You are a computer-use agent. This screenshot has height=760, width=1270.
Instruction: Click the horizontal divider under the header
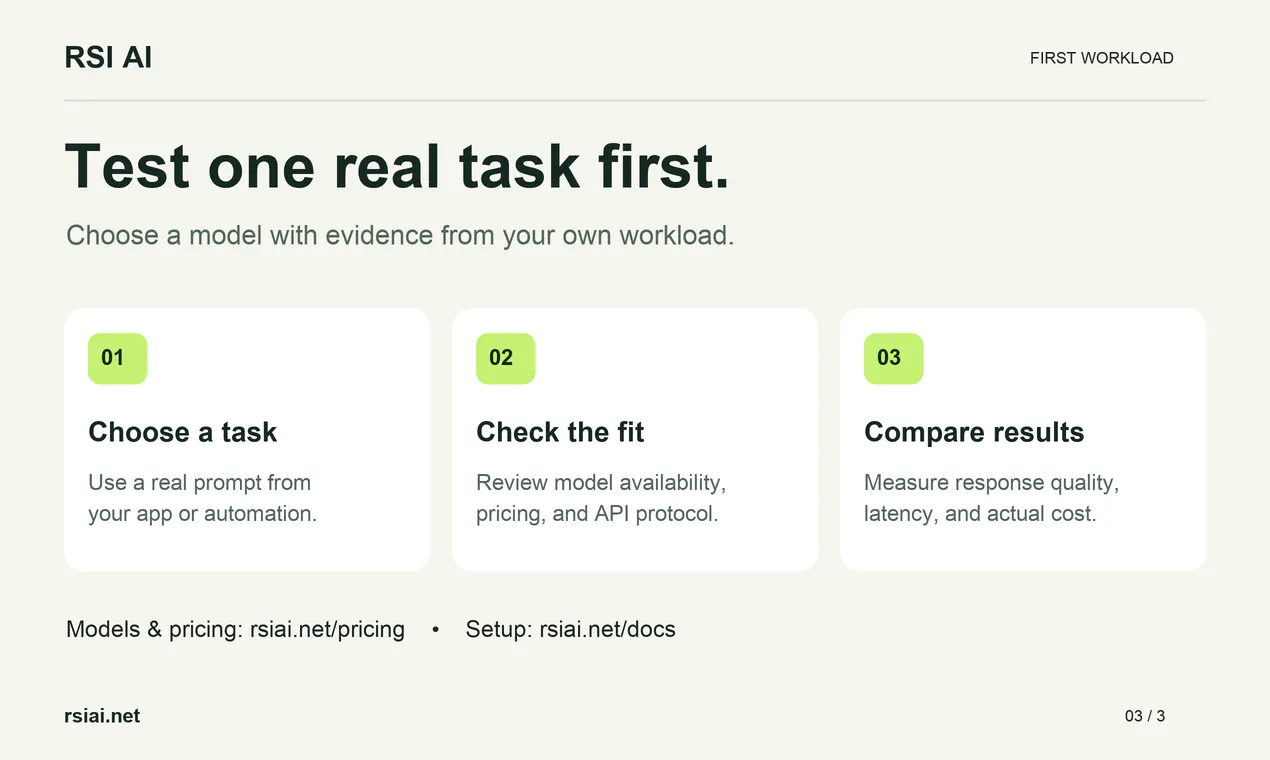point(635,100)
